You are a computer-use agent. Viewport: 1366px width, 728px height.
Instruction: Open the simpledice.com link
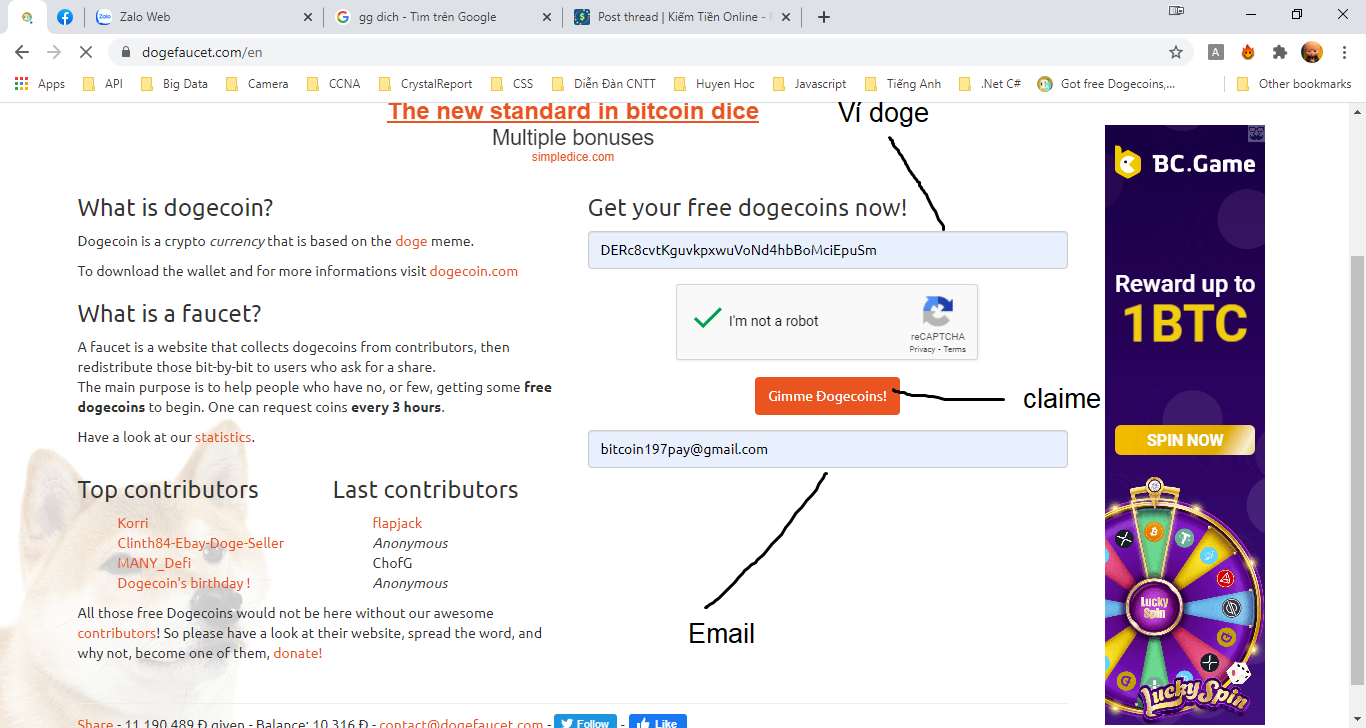coord(573,157)
